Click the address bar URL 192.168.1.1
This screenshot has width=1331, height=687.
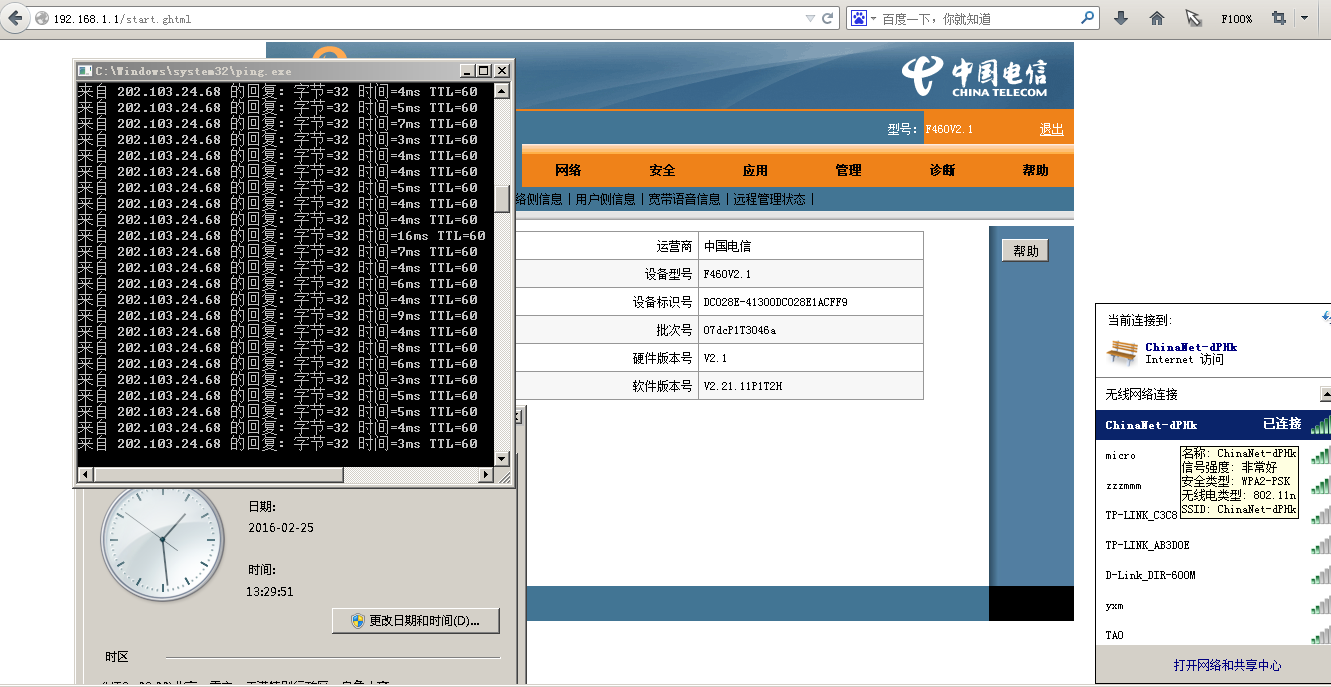[122, 19]
